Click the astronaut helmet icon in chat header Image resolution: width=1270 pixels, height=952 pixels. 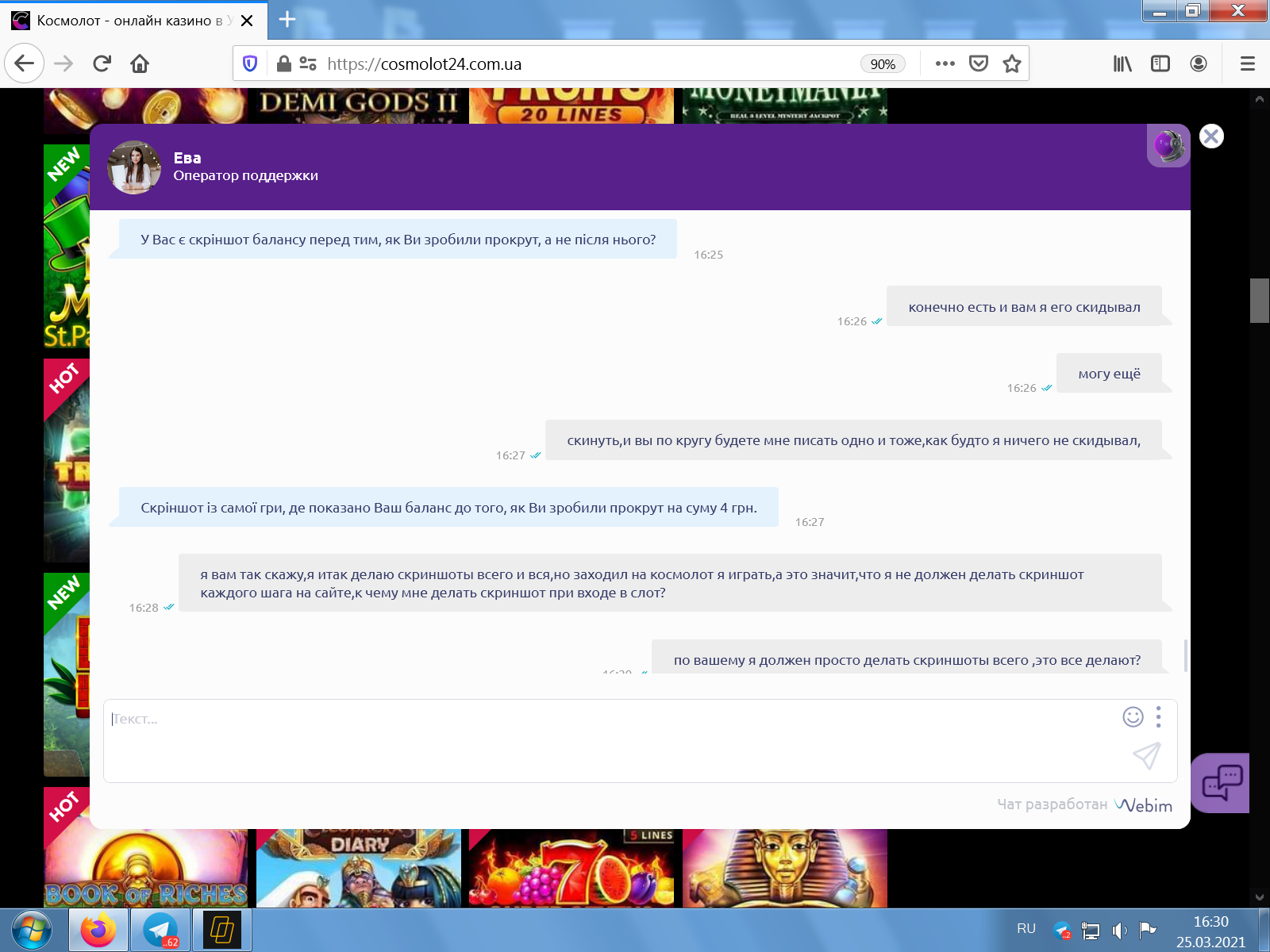tap(1168, 146)
